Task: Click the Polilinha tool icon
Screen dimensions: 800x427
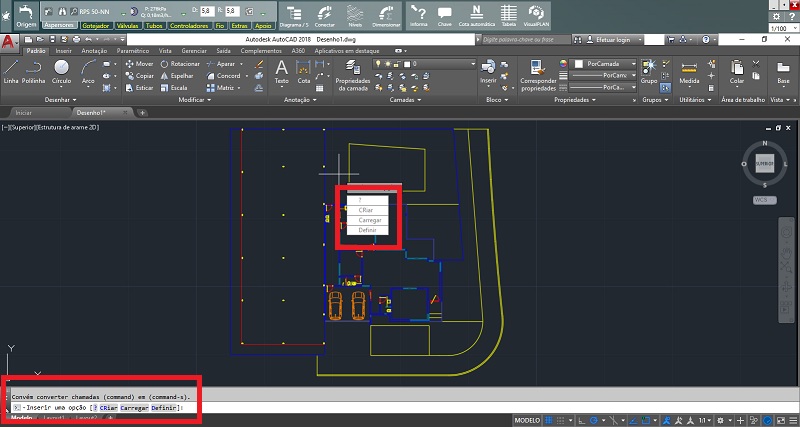Action: pyautogui.click(x=35, y=68)
